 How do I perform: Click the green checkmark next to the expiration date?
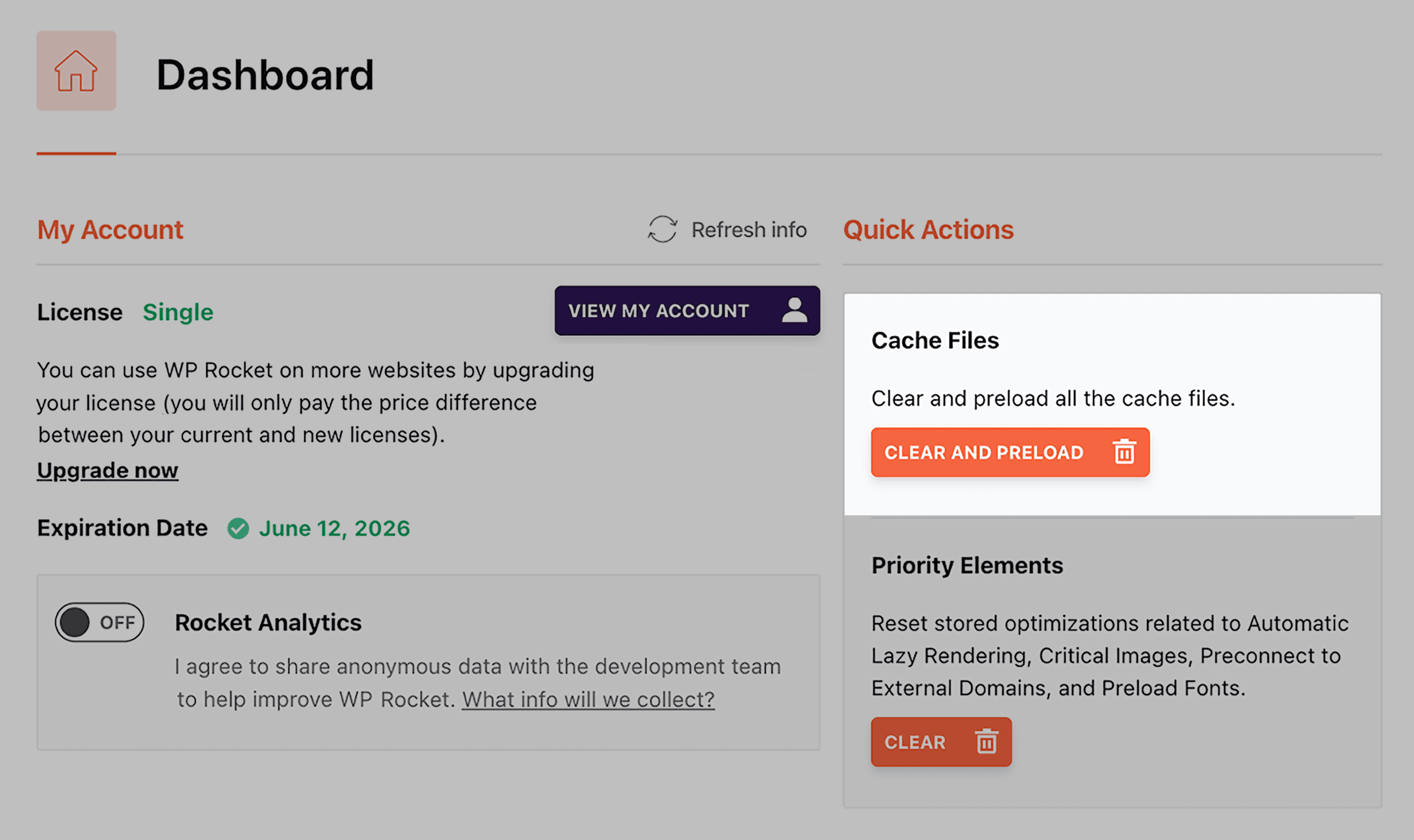(239, 529)
